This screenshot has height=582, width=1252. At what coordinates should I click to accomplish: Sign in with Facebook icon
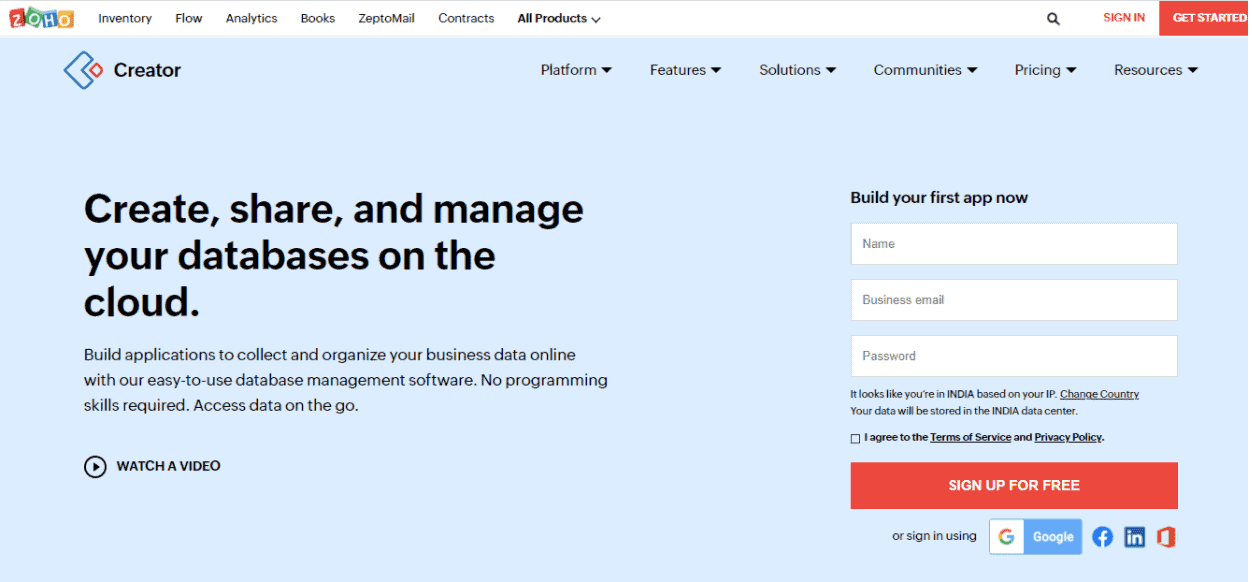1102,537
